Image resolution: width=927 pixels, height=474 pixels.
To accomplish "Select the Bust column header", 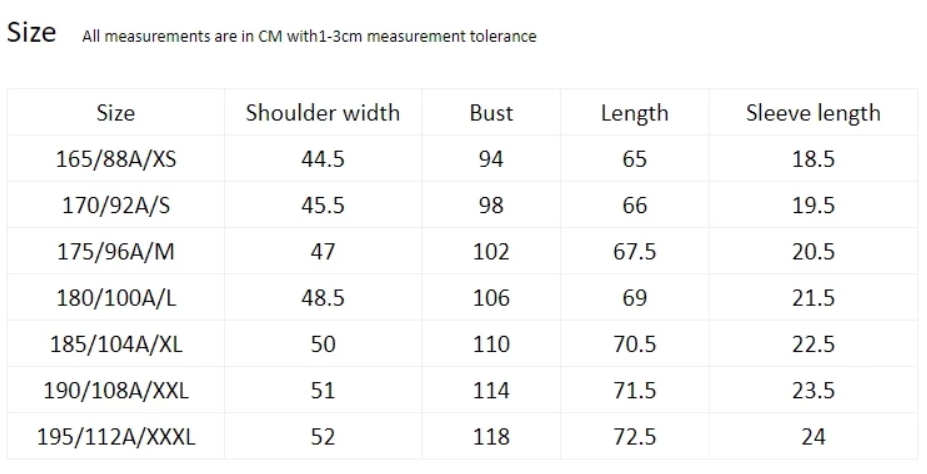I will tap(491, 113).
